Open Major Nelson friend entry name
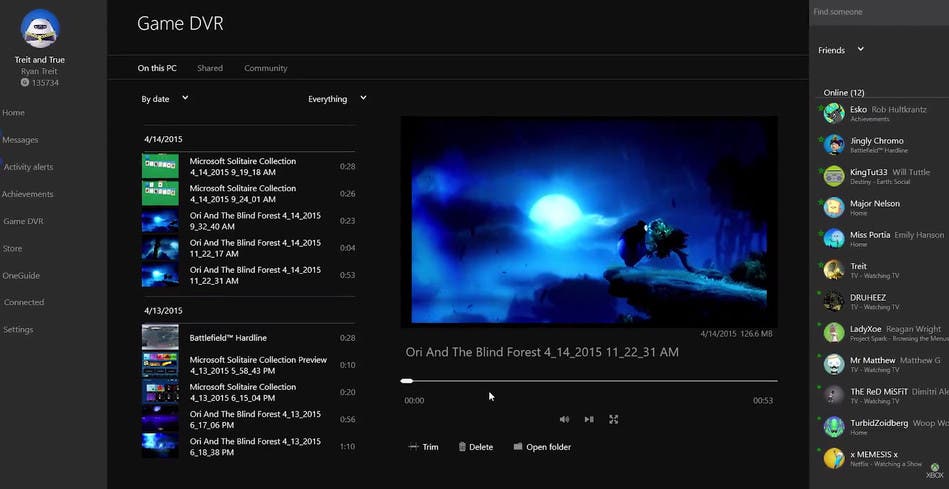This screenshot has height=489, width=949. point(875,203)
